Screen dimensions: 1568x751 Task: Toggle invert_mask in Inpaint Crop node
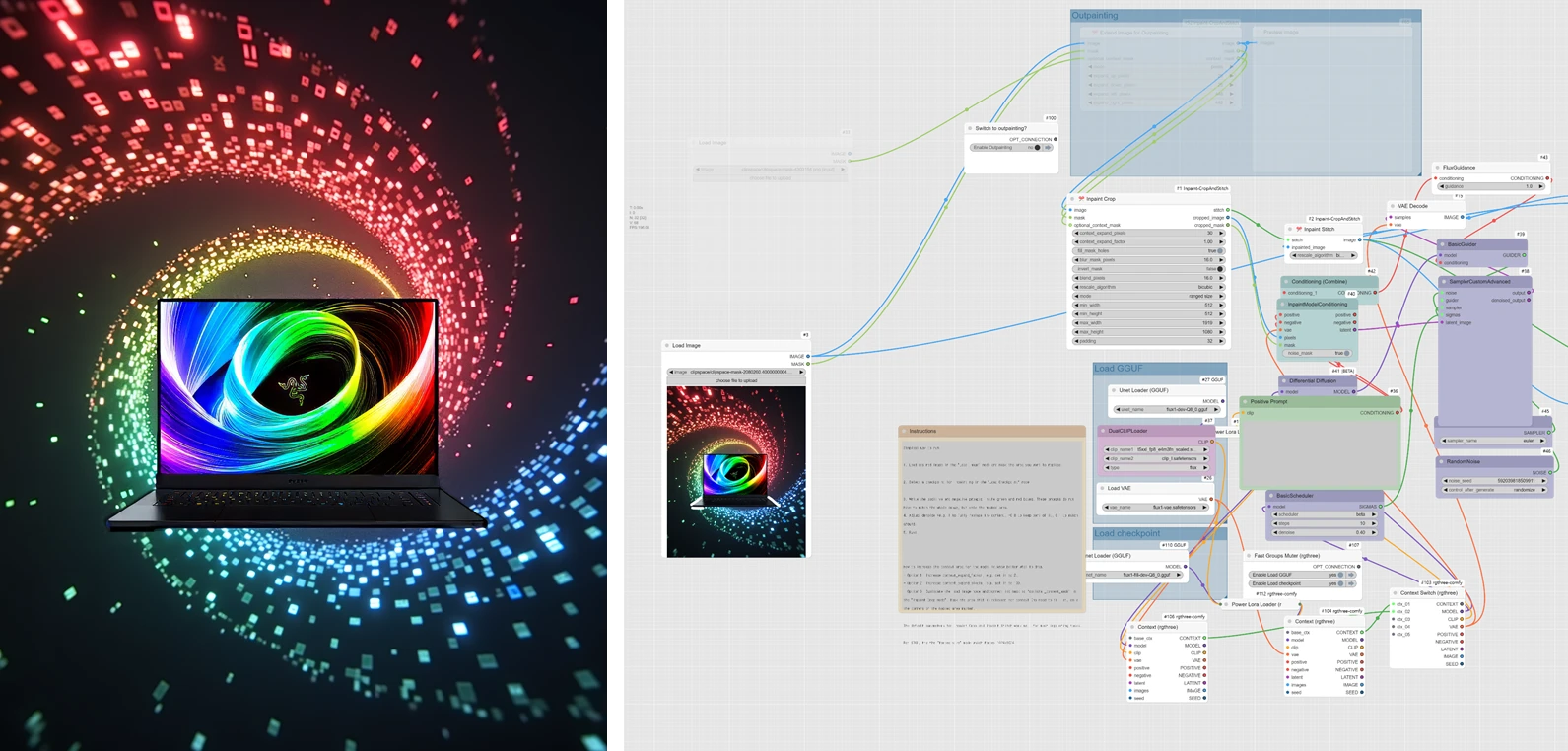pyautogui.click(x=1220, y=269)
